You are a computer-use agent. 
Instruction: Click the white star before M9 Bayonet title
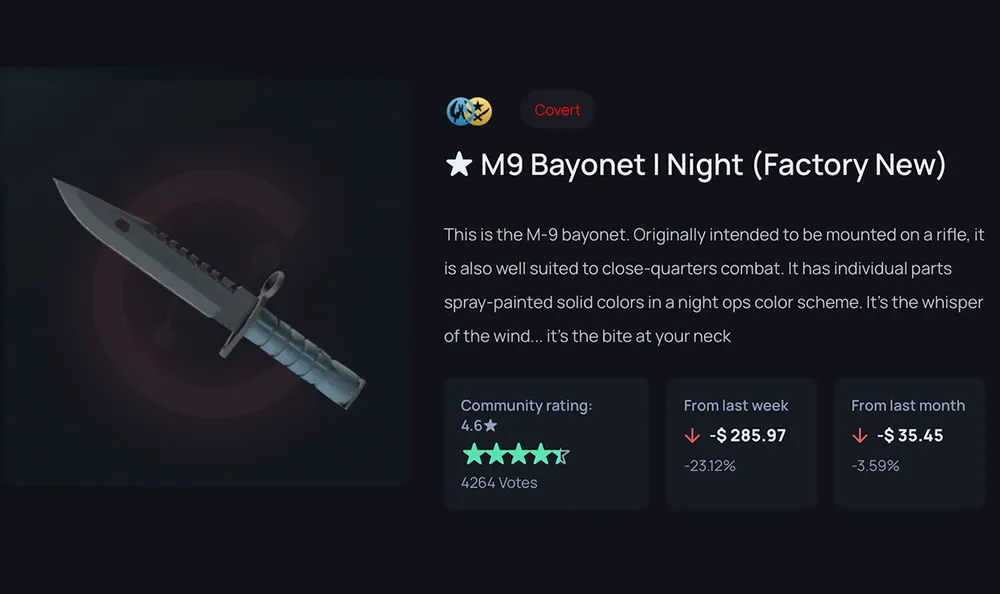(459, 165)
